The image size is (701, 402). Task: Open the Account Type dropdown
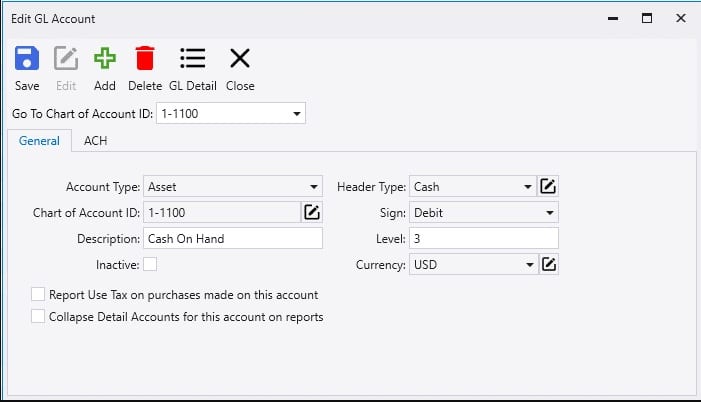[x=314, y=186]
